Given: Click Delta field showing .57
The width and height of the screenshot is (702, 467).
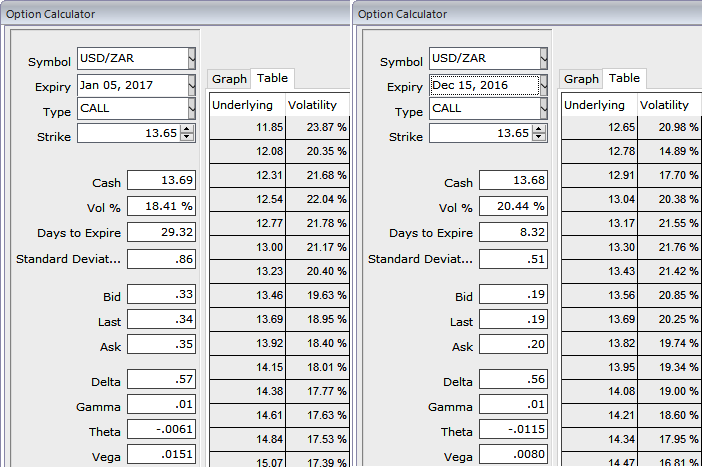Looking at the screenshot, I should (x=162, y=379).
